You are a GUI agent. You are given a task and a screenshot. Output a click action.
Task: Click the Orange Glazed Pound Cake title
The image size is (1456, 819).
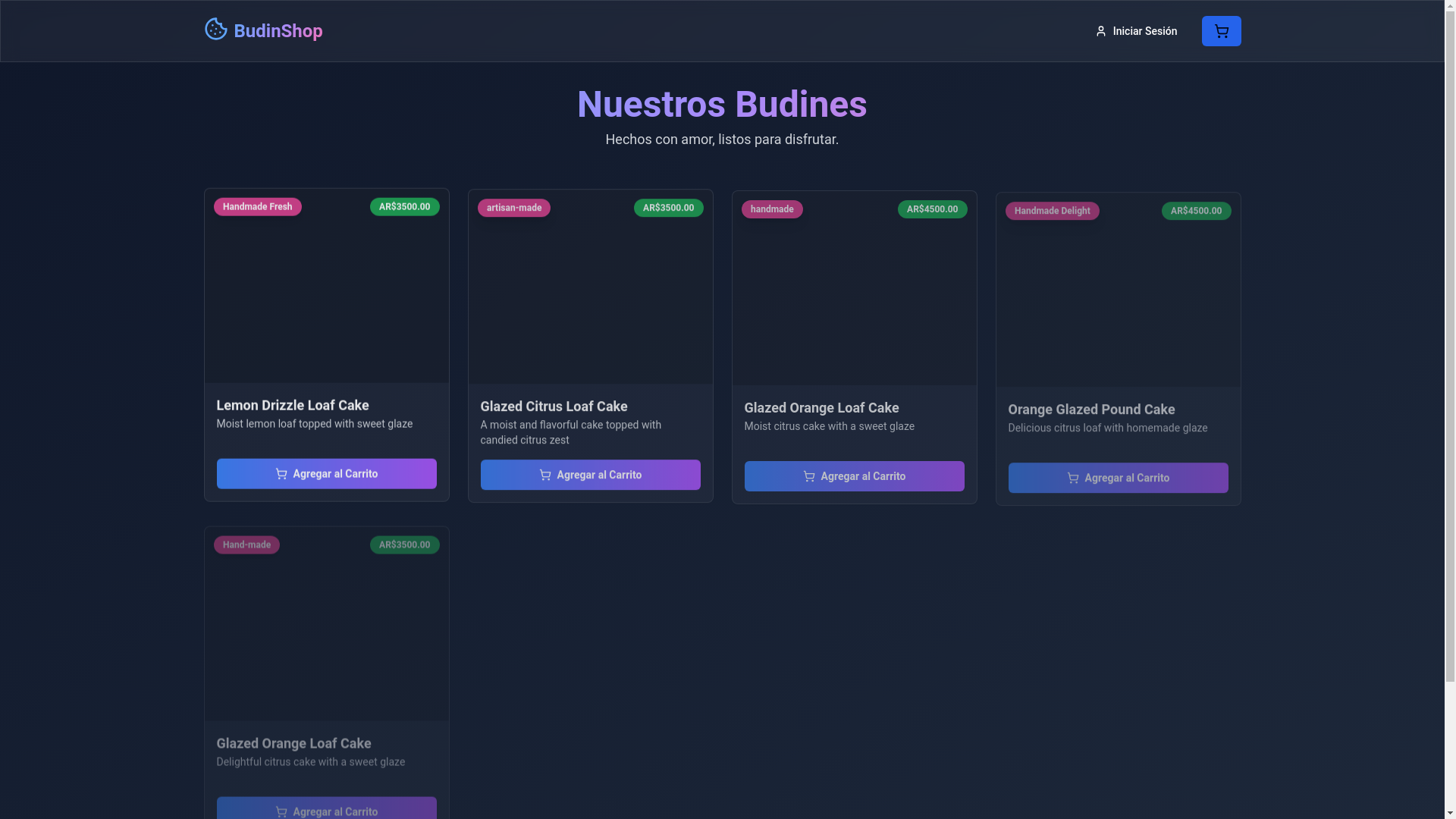pos(1091,409)
